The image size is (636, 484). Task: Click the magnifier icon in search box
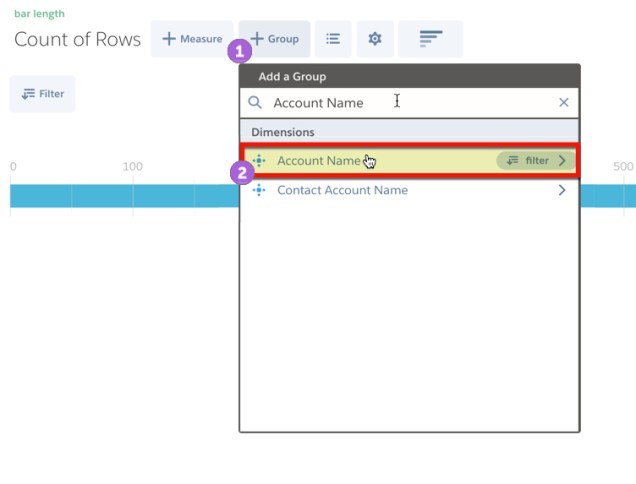pos(255,102)
